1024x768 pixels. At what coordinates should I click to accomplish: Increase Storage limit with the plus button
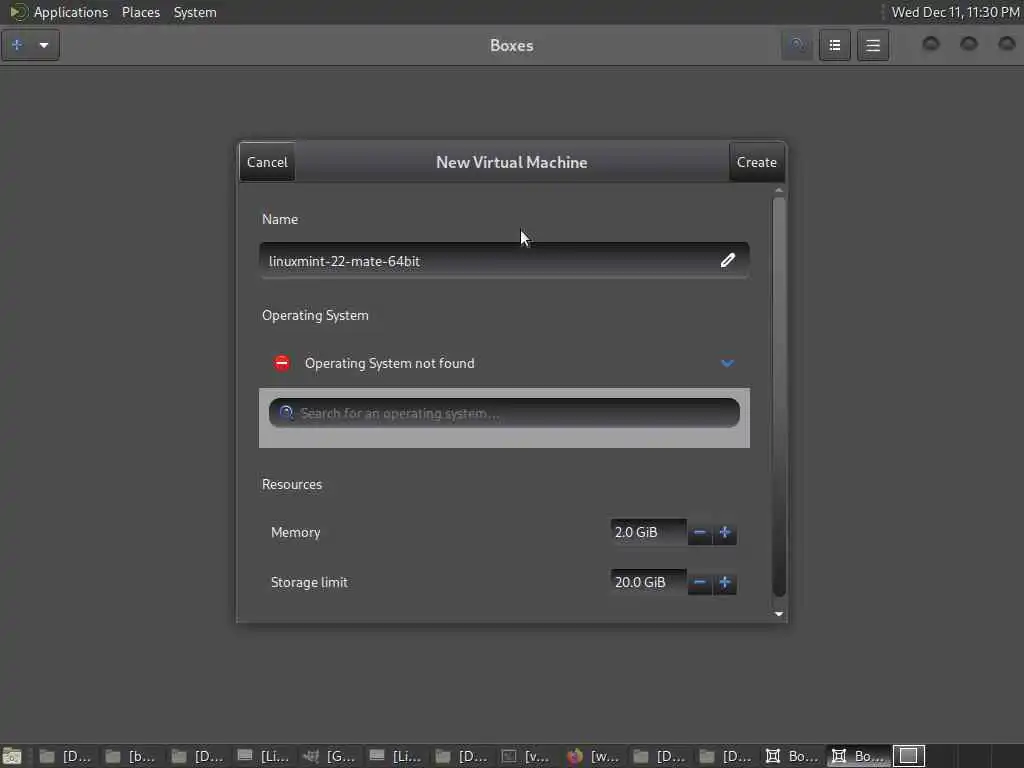click(x=724, y=582)
